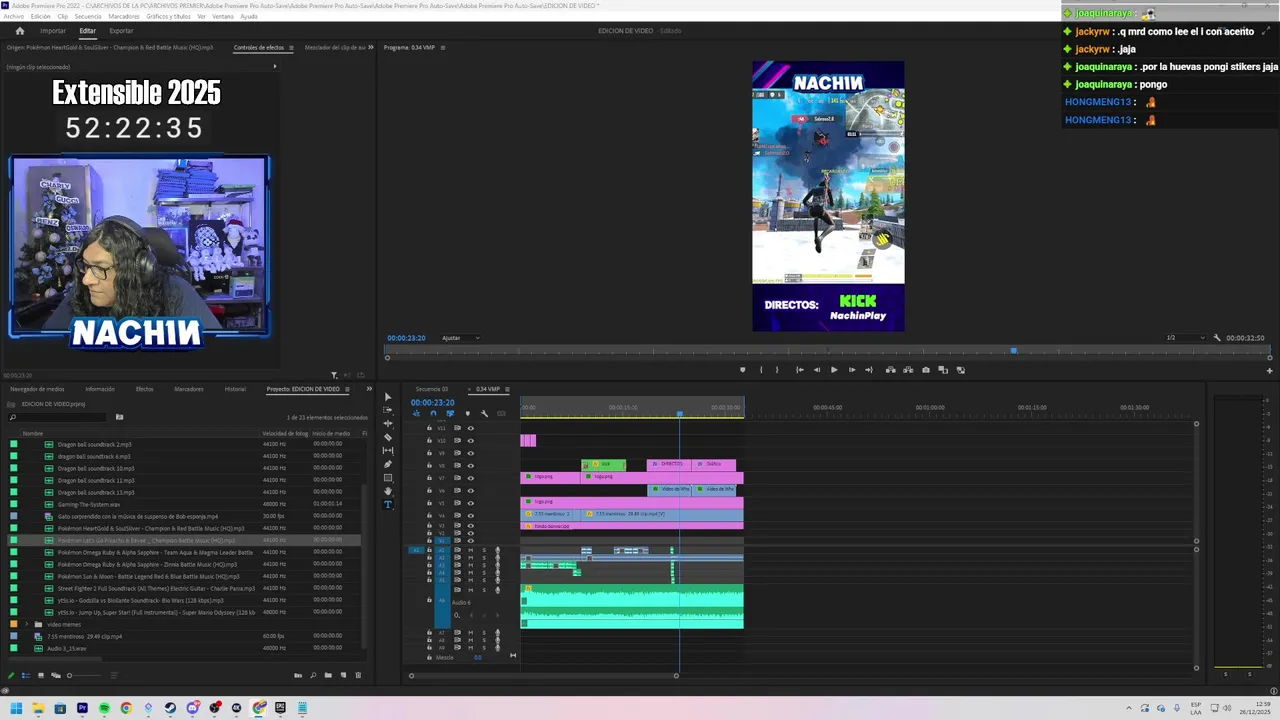Show overflow tabs in the source panel group
1280x720 pixels.
pyautogui.click(x=371, y=47)
